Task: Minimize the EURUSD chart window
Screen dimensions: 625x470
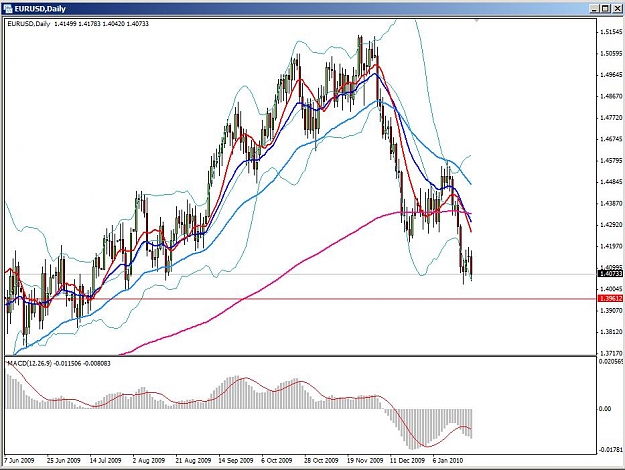Action: [595, 8]
